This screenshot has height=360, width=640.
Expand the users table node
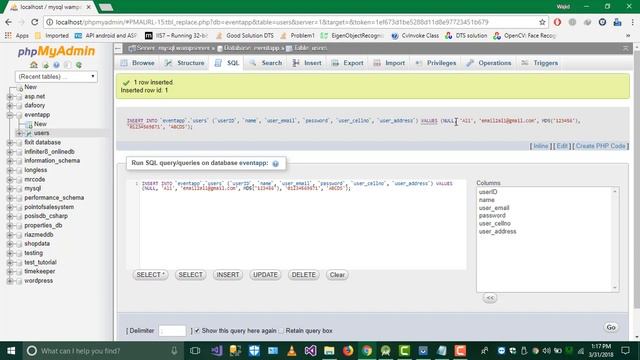(x=19, y=133)
